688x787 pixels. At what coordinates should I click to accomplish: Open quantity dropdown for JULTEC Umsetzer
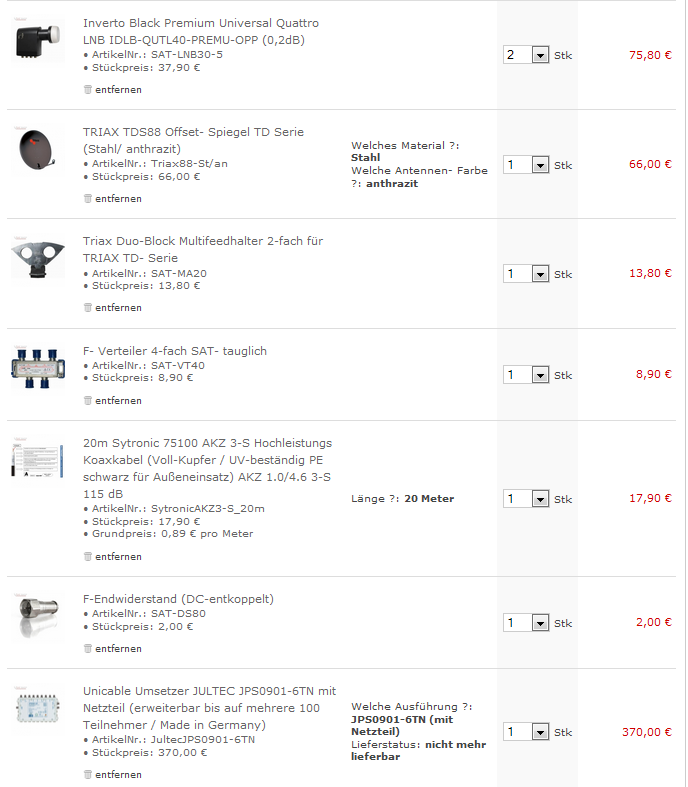coord(540,733)
